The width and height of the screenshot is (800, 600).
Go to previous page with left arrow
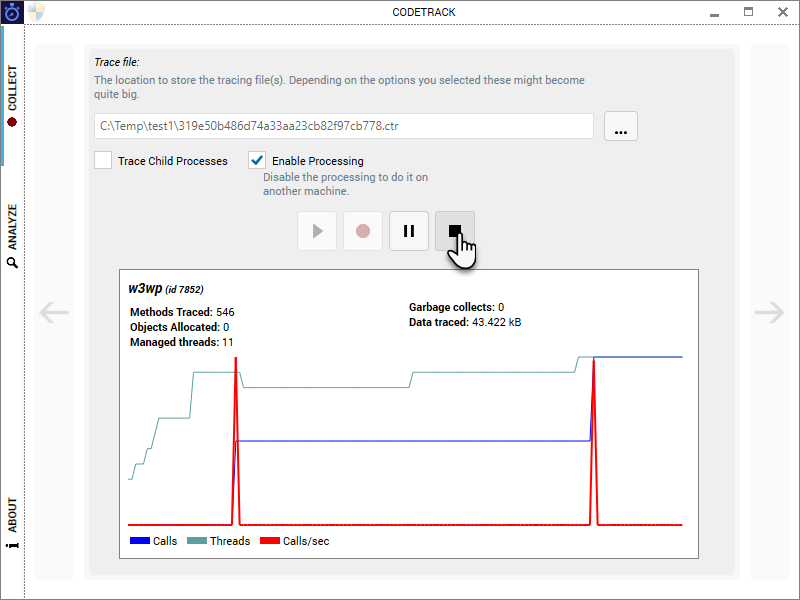tap(54, 312)
